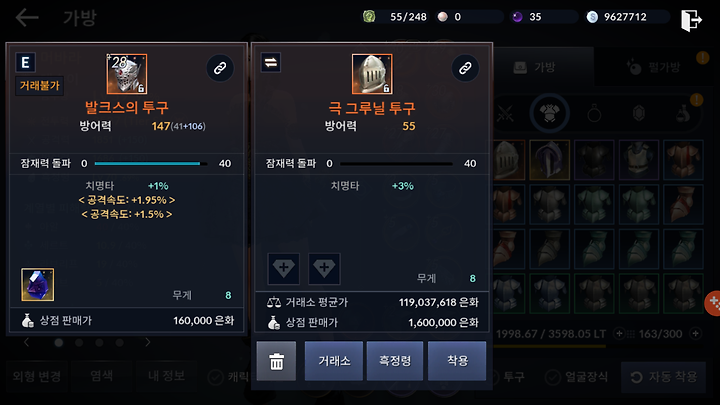
Task: Toggle the 얼굴장식 visibility checkbox
Action: tap(552, 377)
